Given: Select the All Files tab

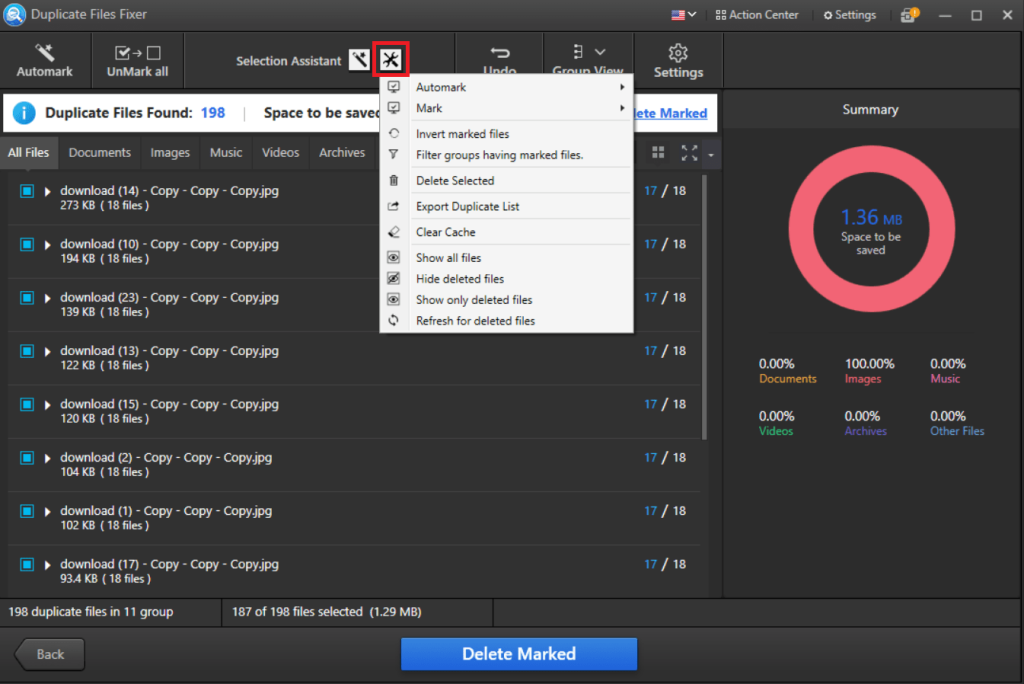Looking at the screenshot, I should [x=29, y=152].
